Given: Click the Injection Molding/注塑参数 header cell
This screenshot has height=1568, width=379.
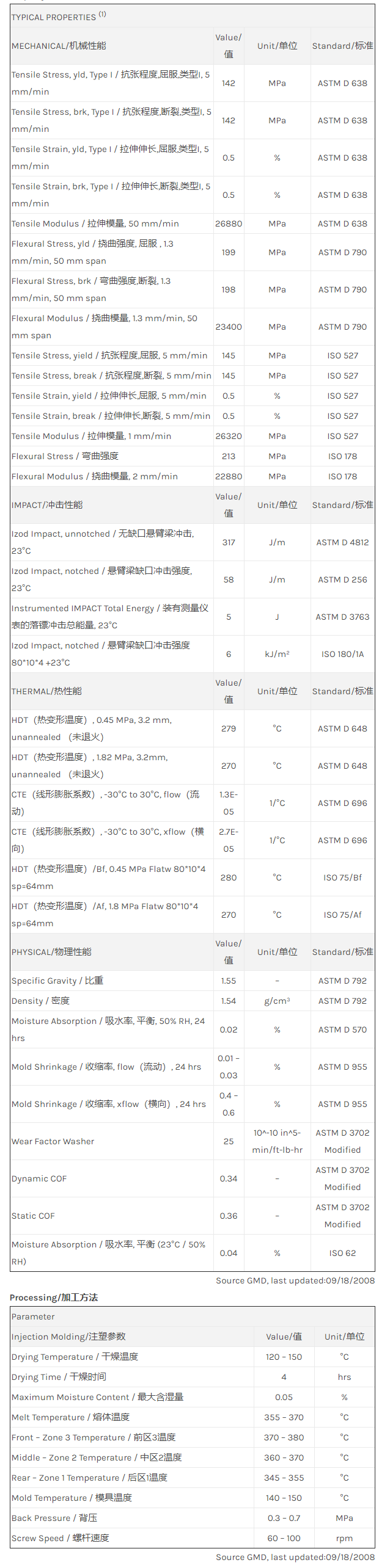Looking at the screenshot, I should pyautogui.click(x=68, y=1337).
